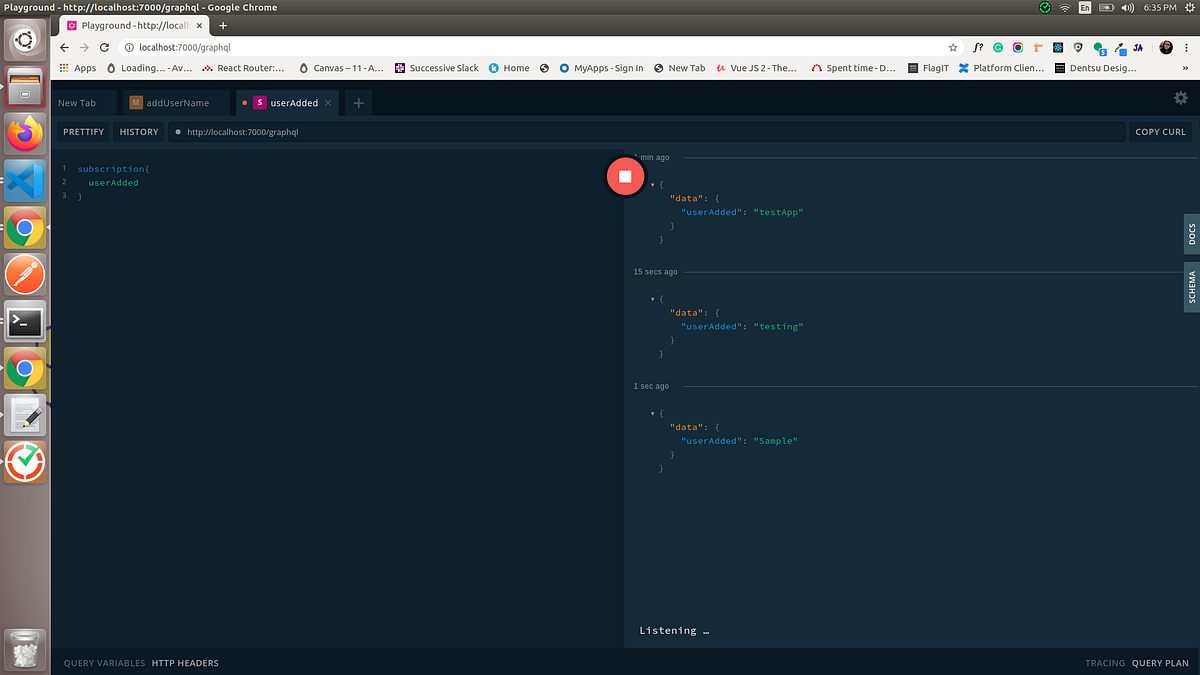Launch Visual Studio Code from the dock
1200x675 pixels.
pos(24,181)
